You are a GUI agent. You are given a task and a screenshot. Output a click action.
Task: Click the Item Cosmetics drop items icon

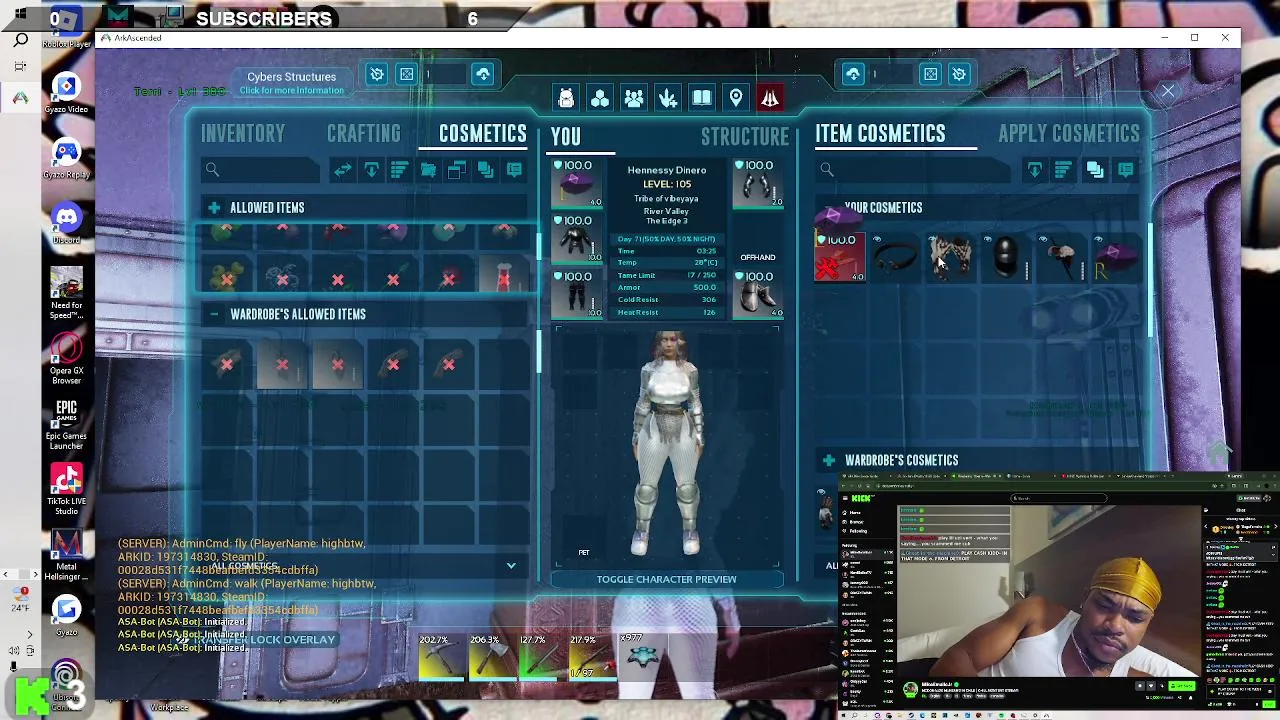(1035, 170)
